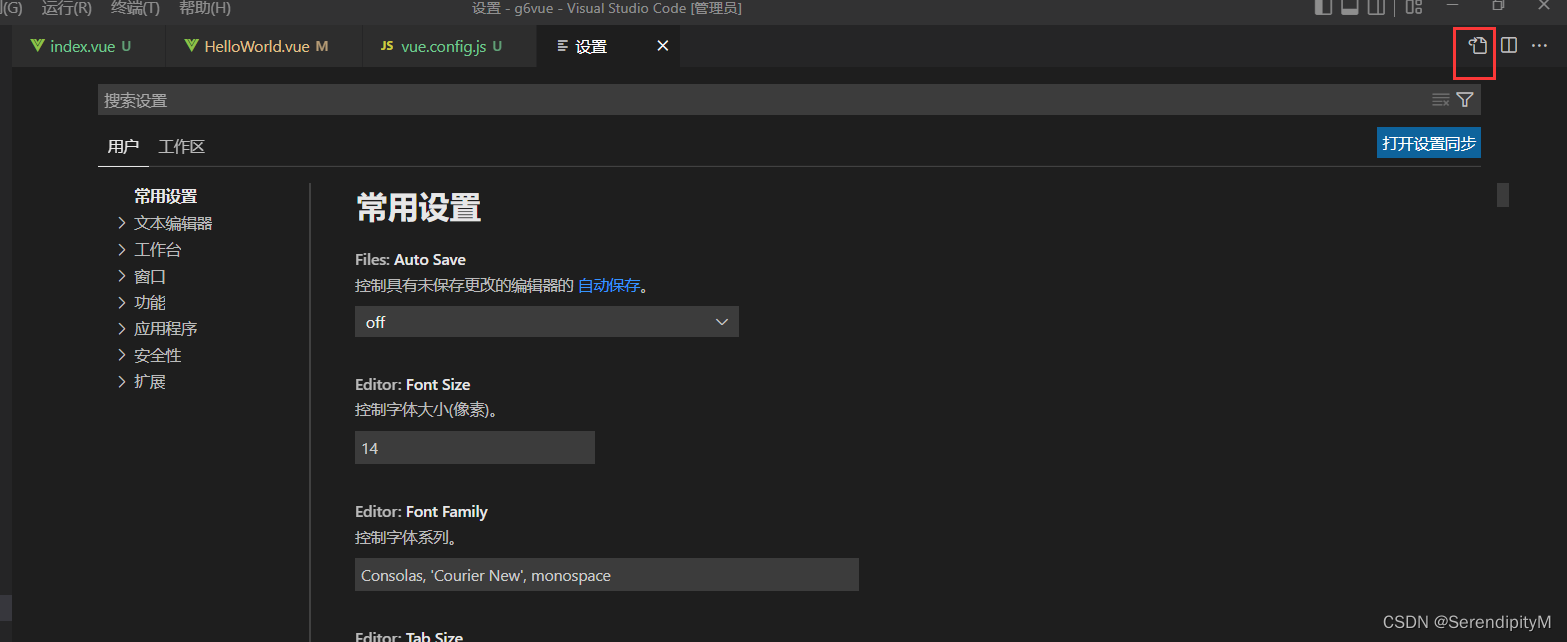Click the Files: Auto Save setting title
1567x642 pixels.
click(x=411, y=259)
